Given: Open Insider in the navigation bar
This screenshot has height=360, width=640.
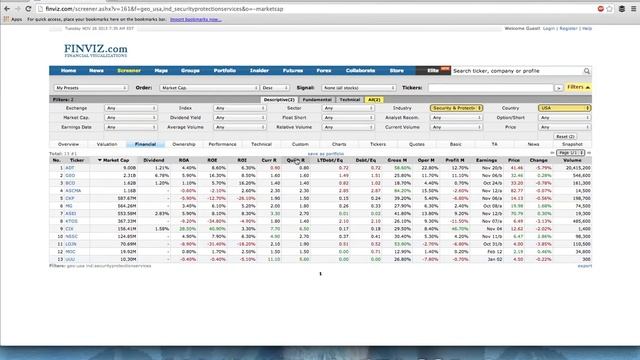Looking at the screenshot, I should click(x=259, y=71).
